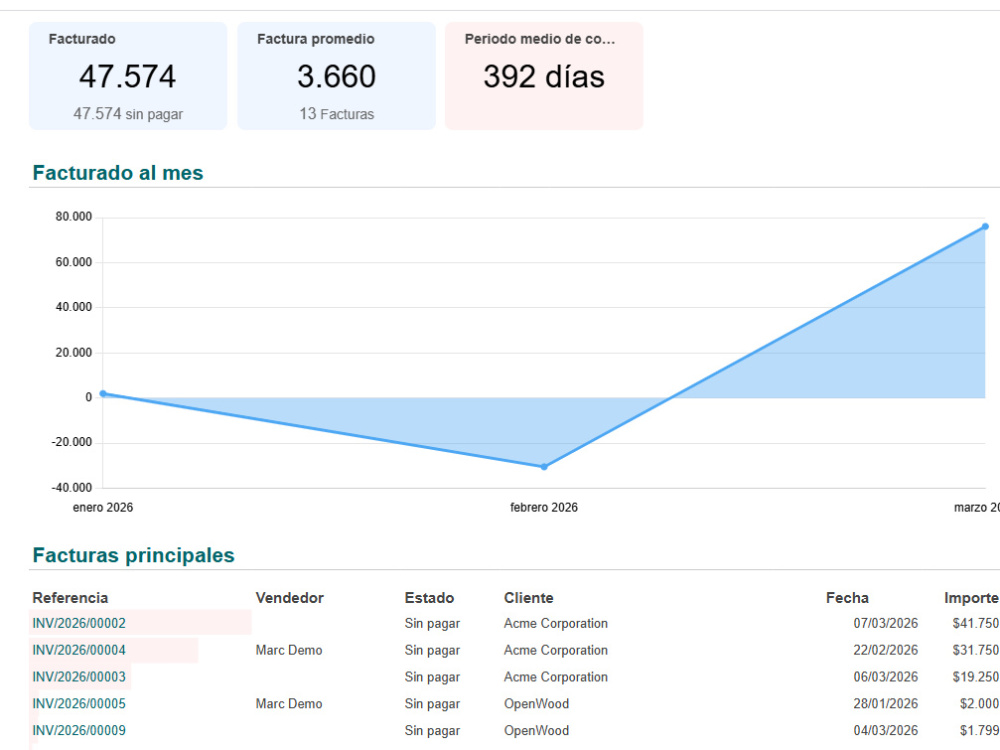1000x750 pixels.
Task: Open the Factura promedio 3.660 card
Action: pyautogui.click(x=337, y=76)
